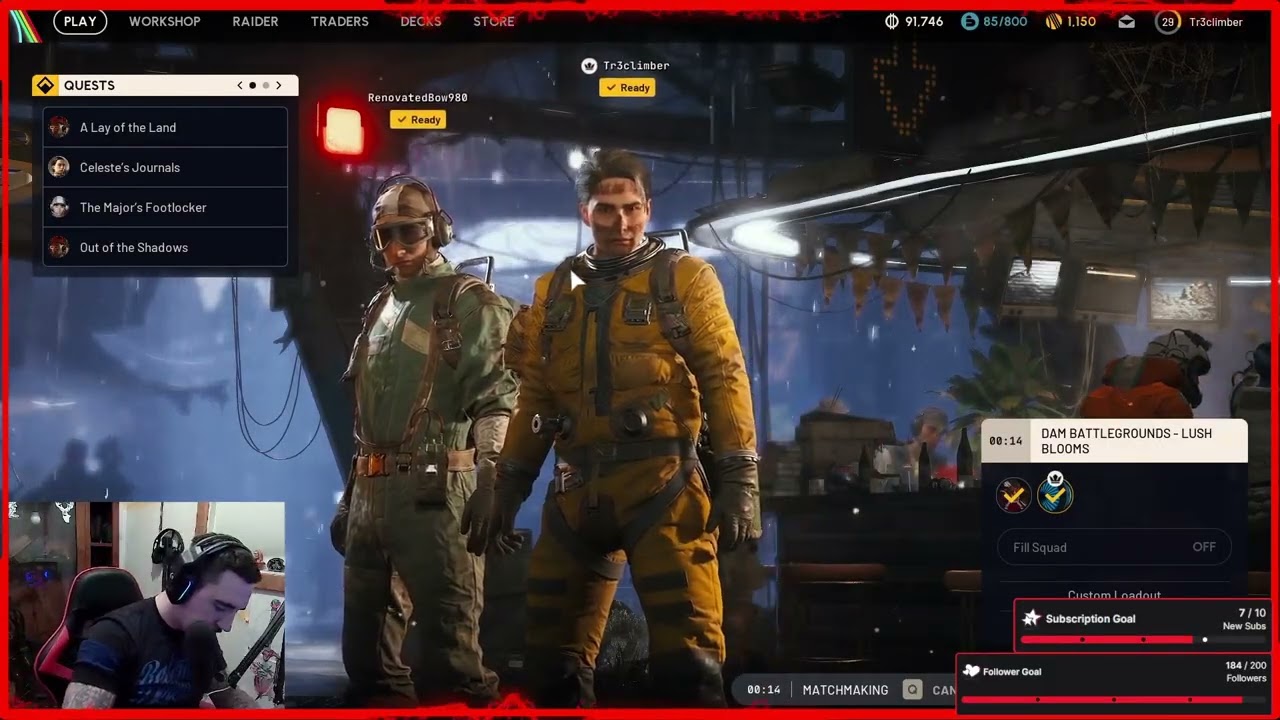Click the gold striped token icon
Screen dimensions: 1280x720
pyautogui.click(x=1053, y=21)
